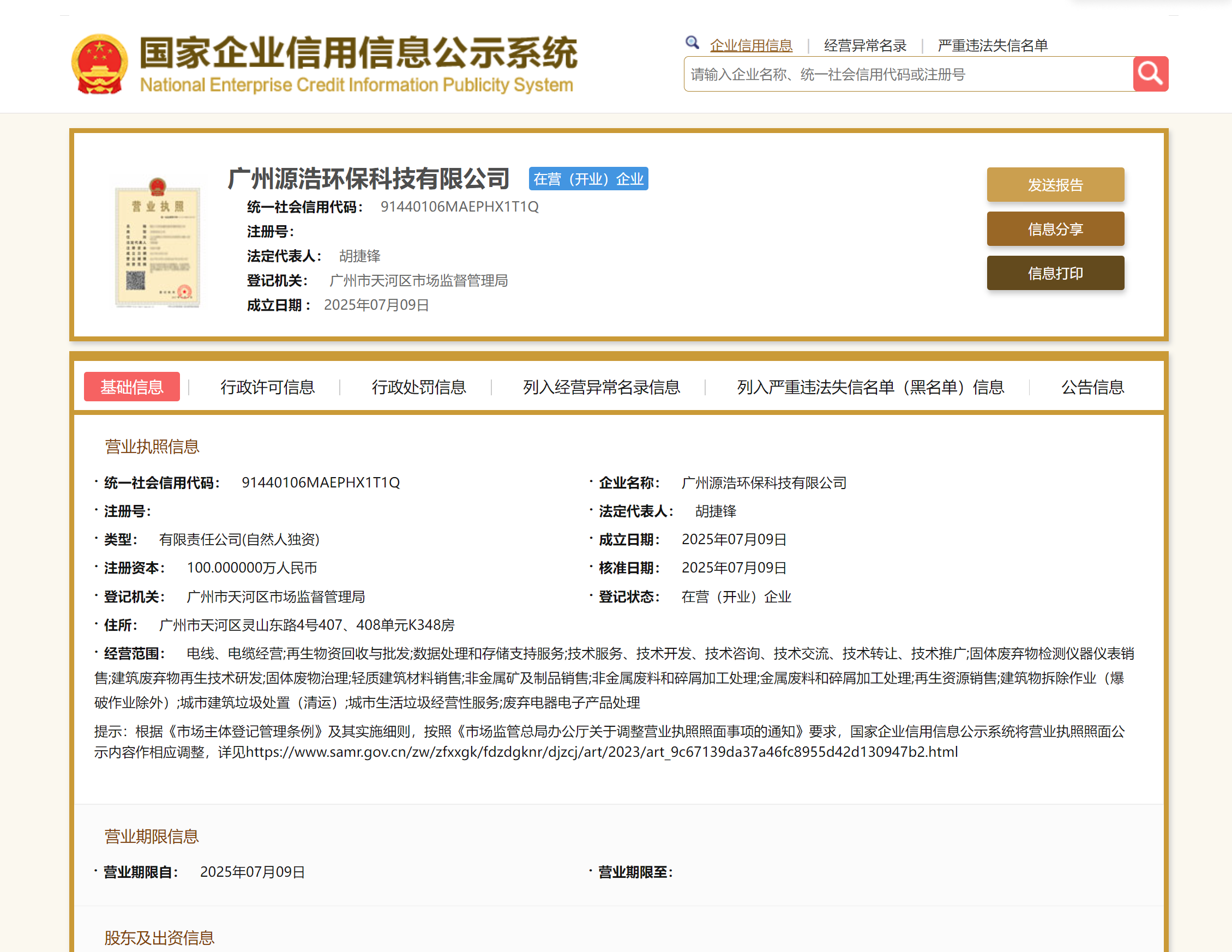This screenshot has height=952, width=1232.
Task: Click the 在营（开业）企业 status badge
Action: (x=588, y=179)
